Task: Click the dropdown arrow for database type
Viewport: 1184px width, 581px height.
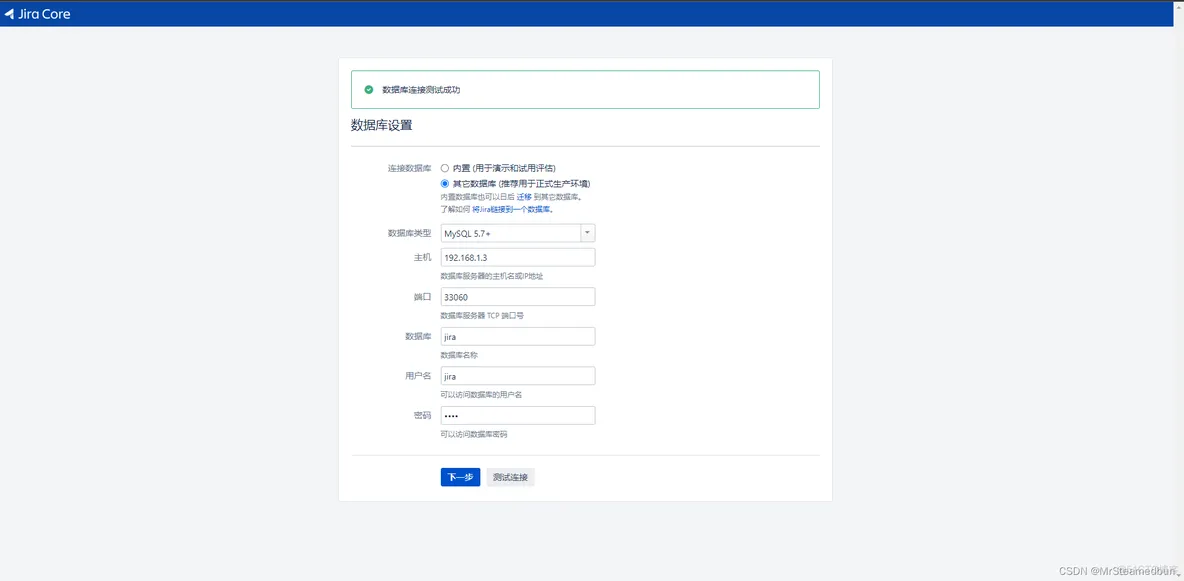Action: [587, 233]
